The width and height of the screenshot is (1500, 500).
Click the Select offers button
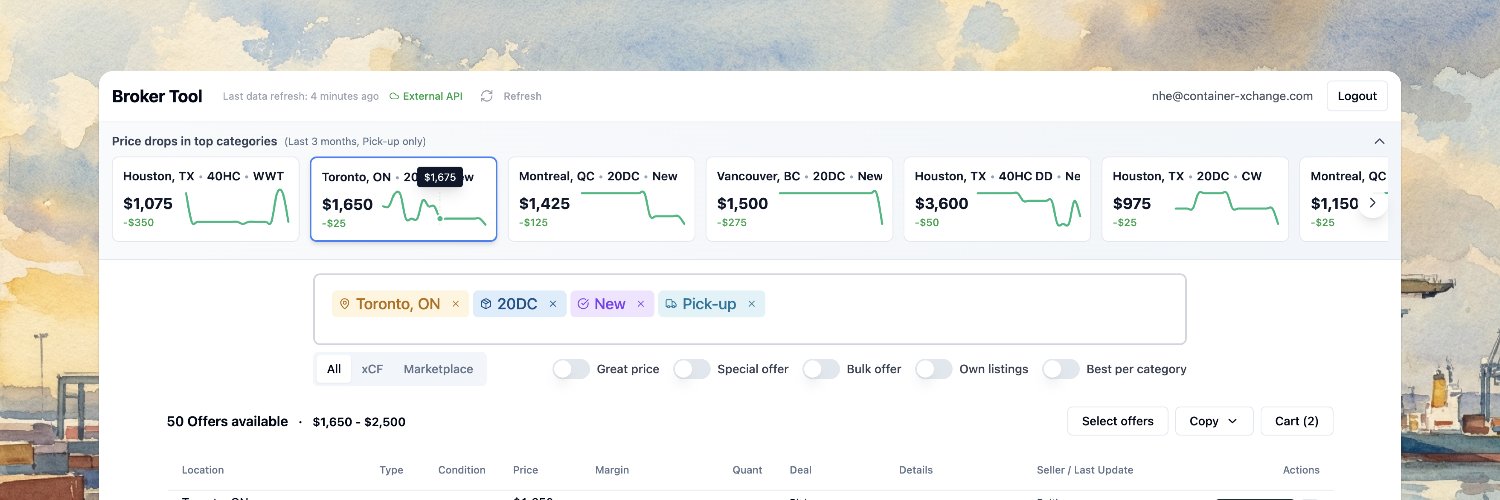coord(1117,421)
